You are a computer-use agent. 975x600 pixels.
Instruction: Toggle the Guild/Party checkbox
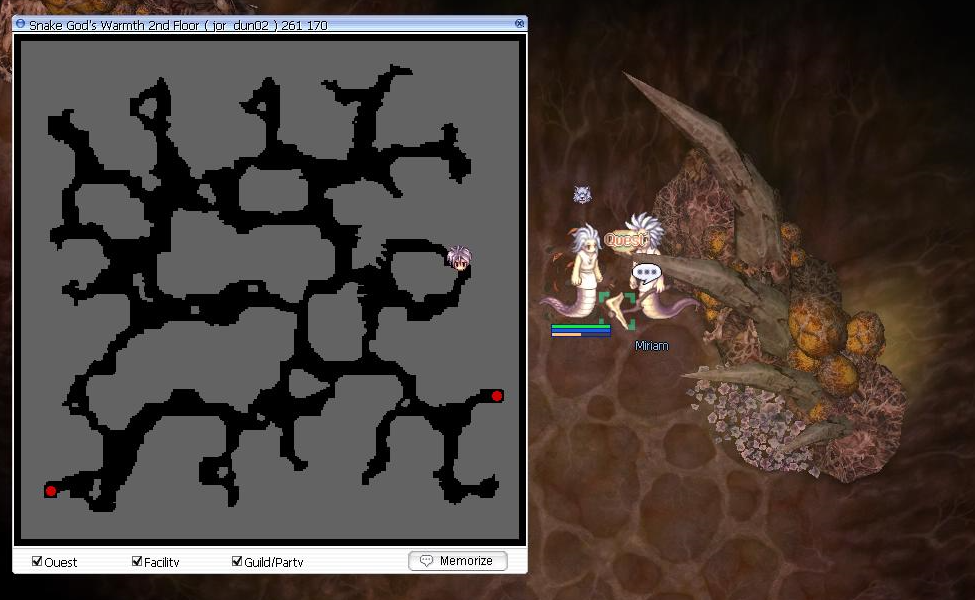click(x=237, y=561)
